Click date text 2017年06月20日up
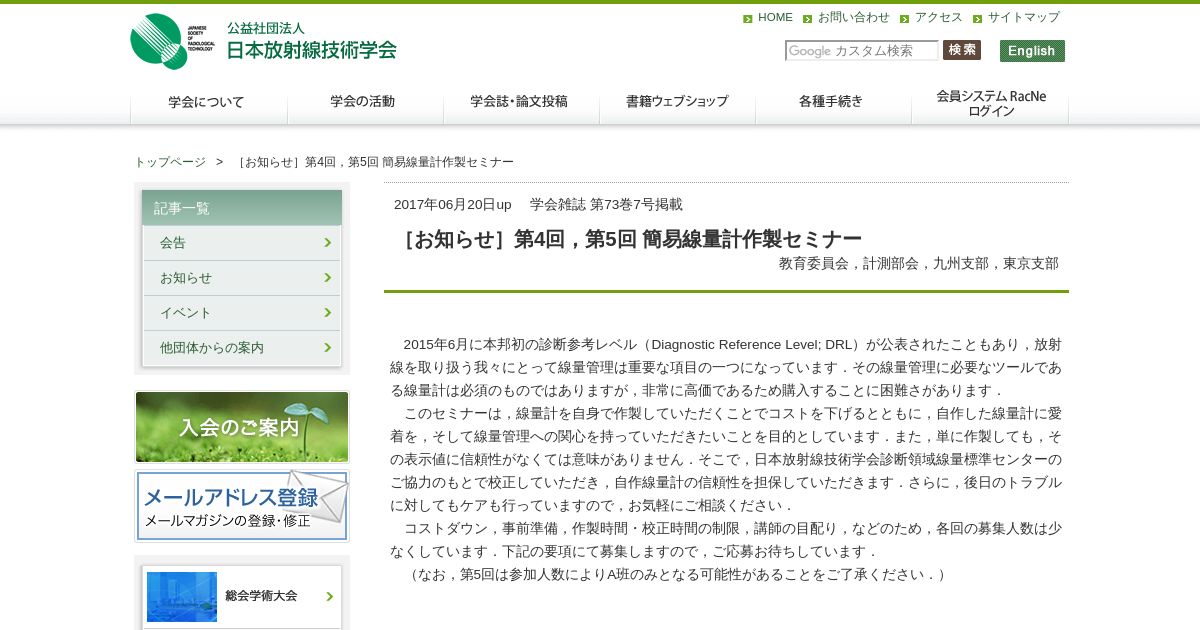This screenshot has height=630, width=1200. 452,204
